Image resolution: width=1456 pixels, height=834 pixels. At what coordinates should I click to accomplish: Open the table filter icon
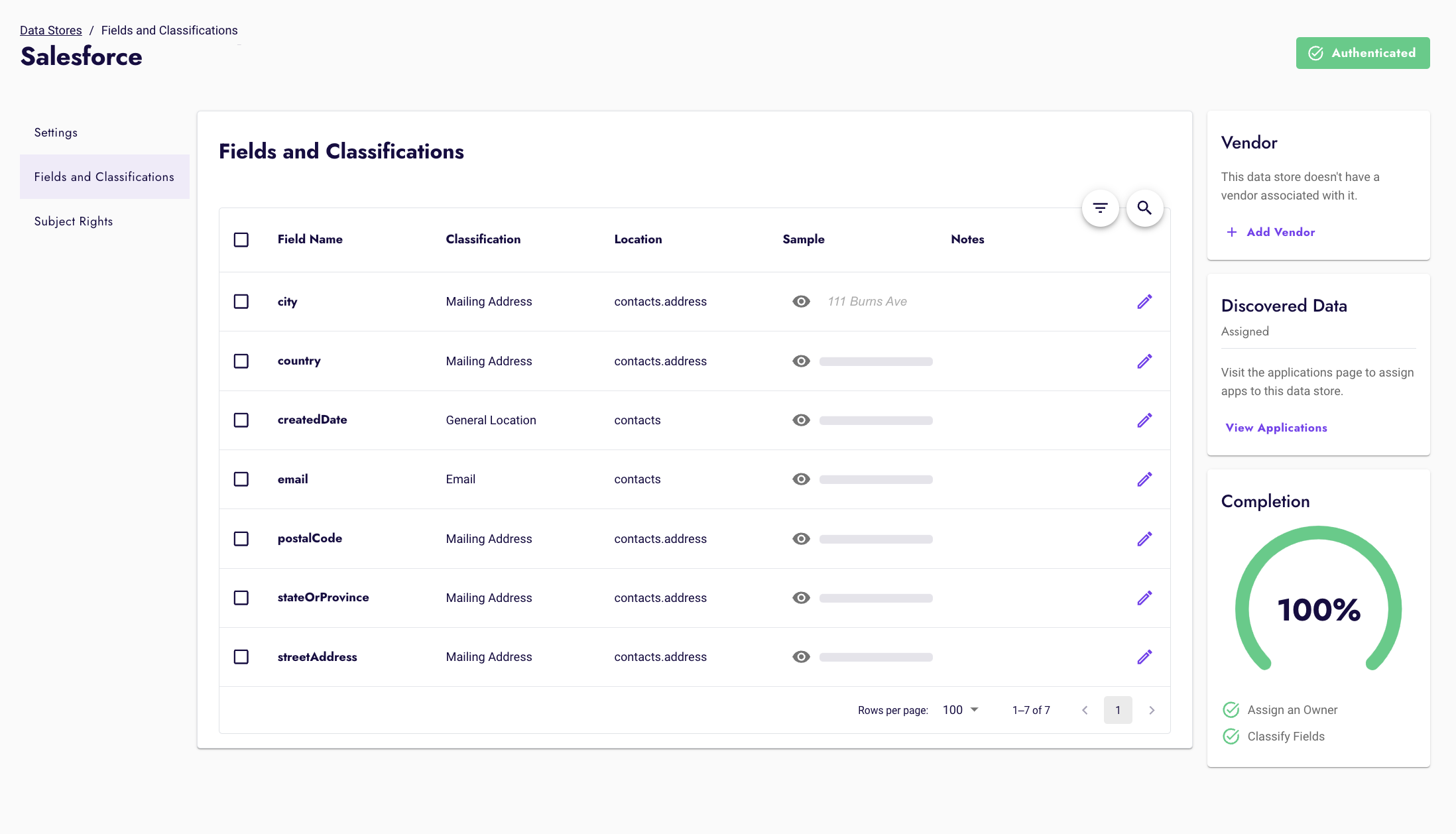click(x=1100, y=208)
